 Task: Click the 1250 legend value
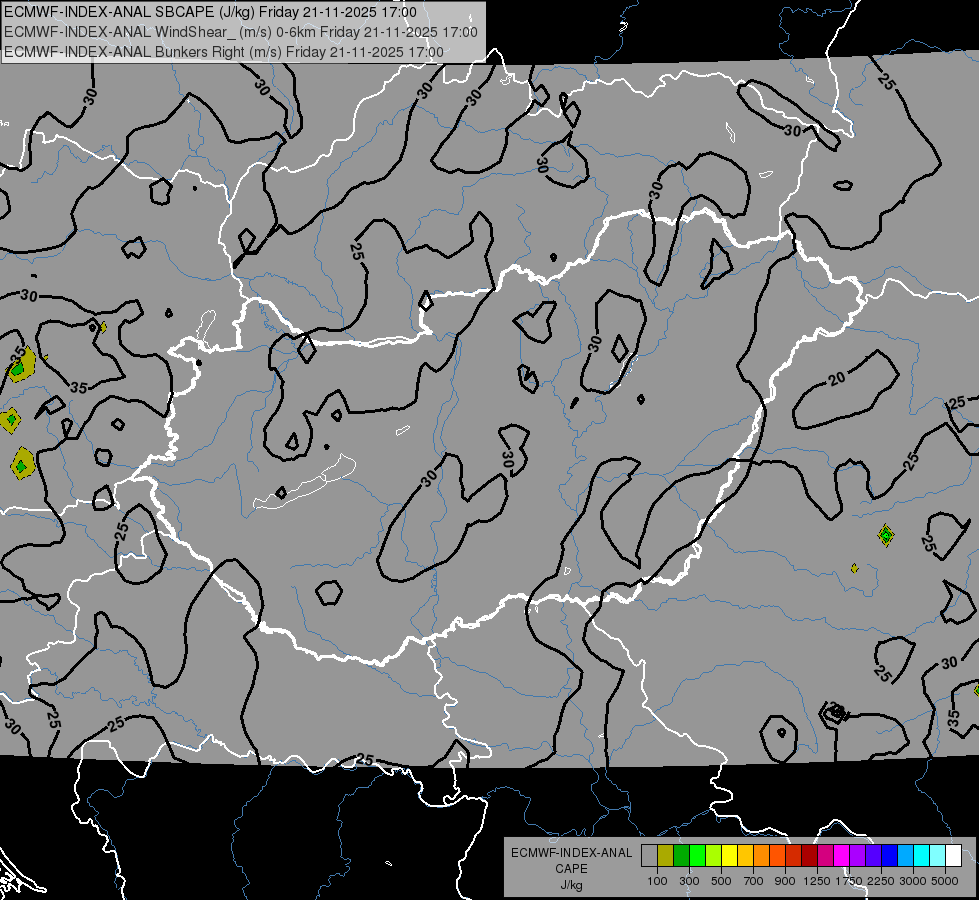click(817, 881)
